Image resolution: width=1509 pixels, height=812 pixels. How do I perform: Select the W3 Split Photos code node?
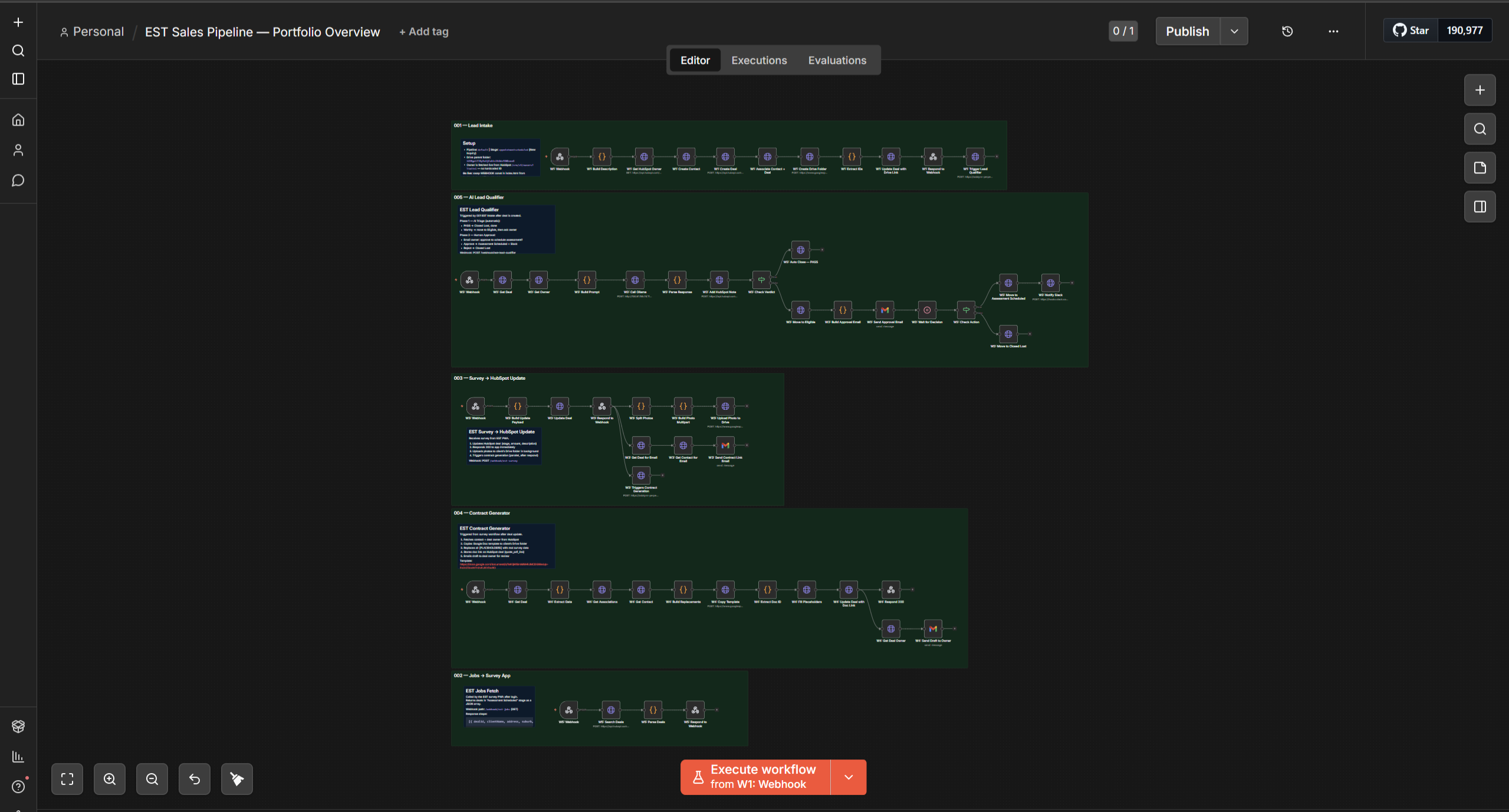(x=641, y=406)
